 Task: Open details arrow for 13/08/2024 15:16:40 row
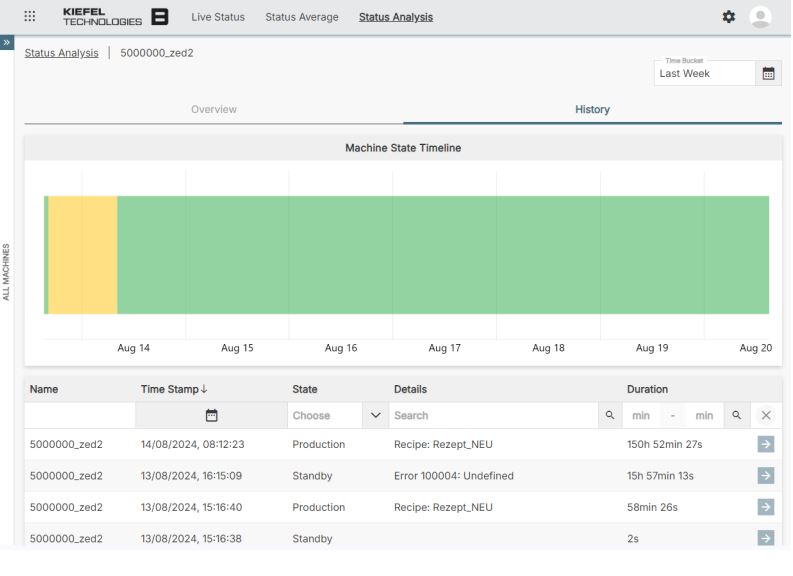pos(766,507)
